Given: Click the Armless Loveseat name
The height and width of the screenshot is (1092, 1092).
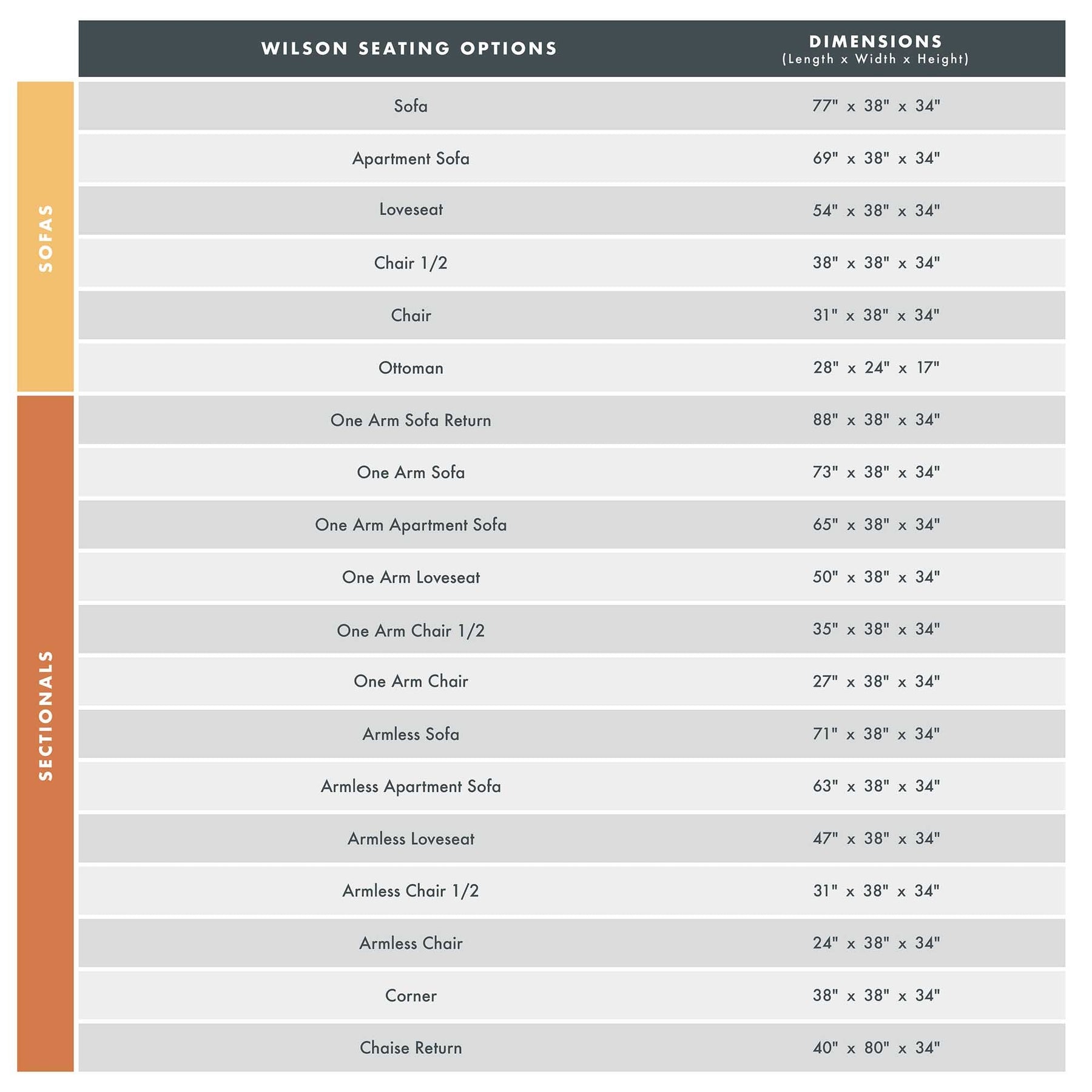Looking at the screenshot, I should pyautogui.click(x=411, y=839).
